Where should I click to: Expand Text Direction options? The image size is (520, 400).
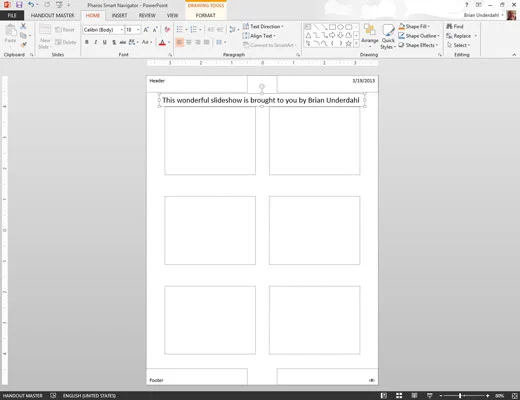263,26
